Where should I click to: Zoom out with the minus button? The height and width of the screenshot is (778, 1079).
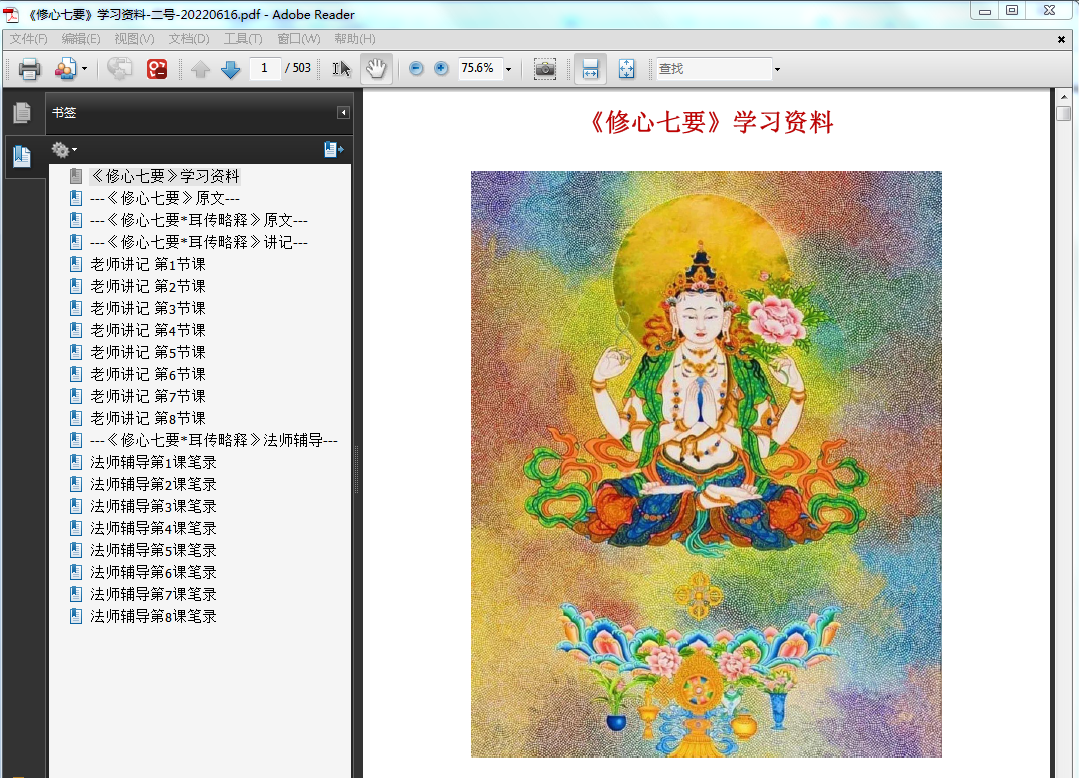[x=416, y=68]
